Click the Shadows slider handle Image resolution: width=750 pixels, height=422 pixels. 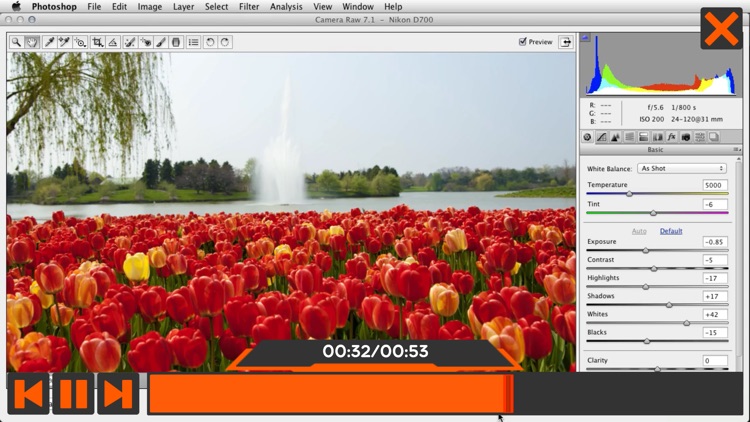pos(669,305)
